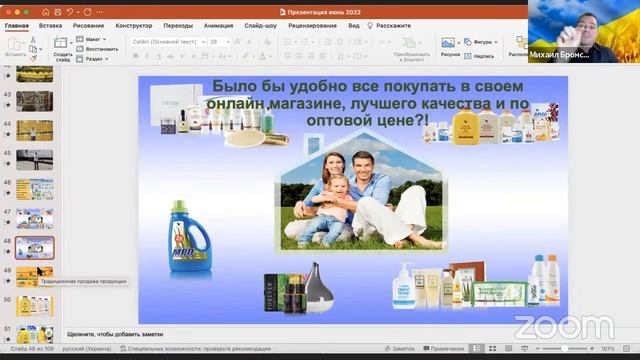Switch to Normal view in status bar

476,349
